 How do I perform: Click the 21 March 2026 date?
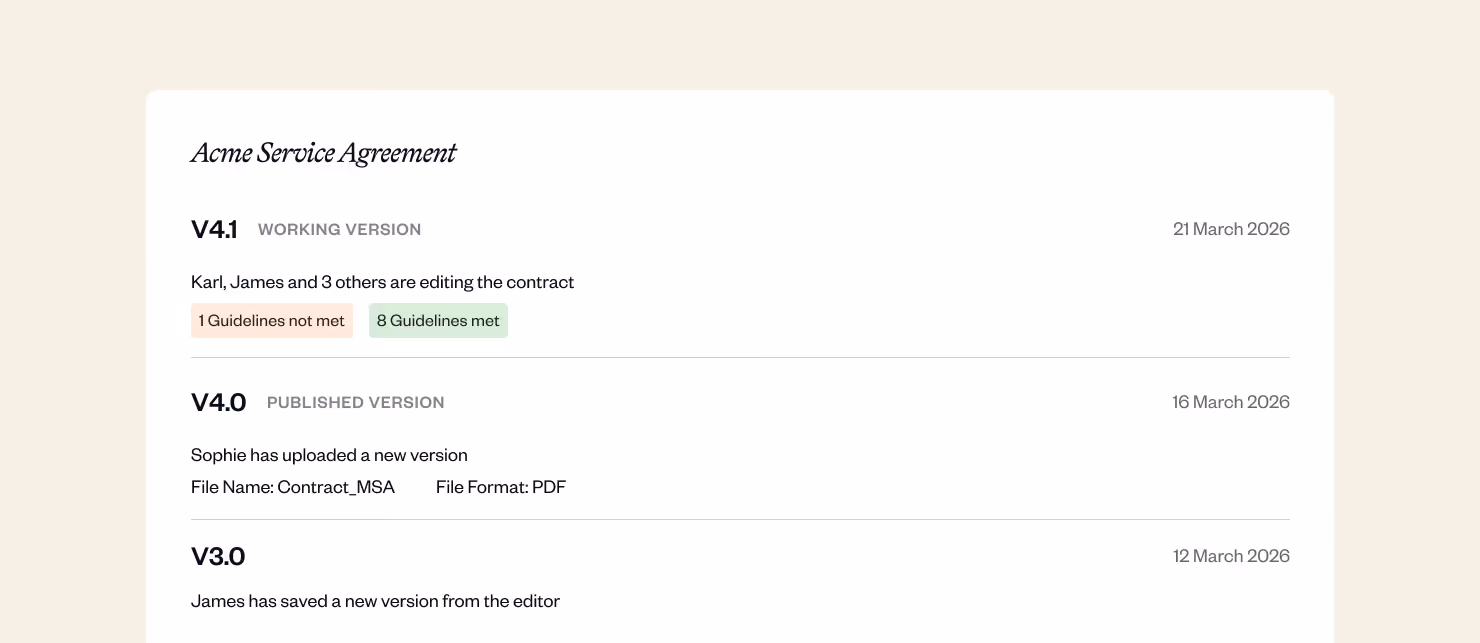[x=1231, y=229]
